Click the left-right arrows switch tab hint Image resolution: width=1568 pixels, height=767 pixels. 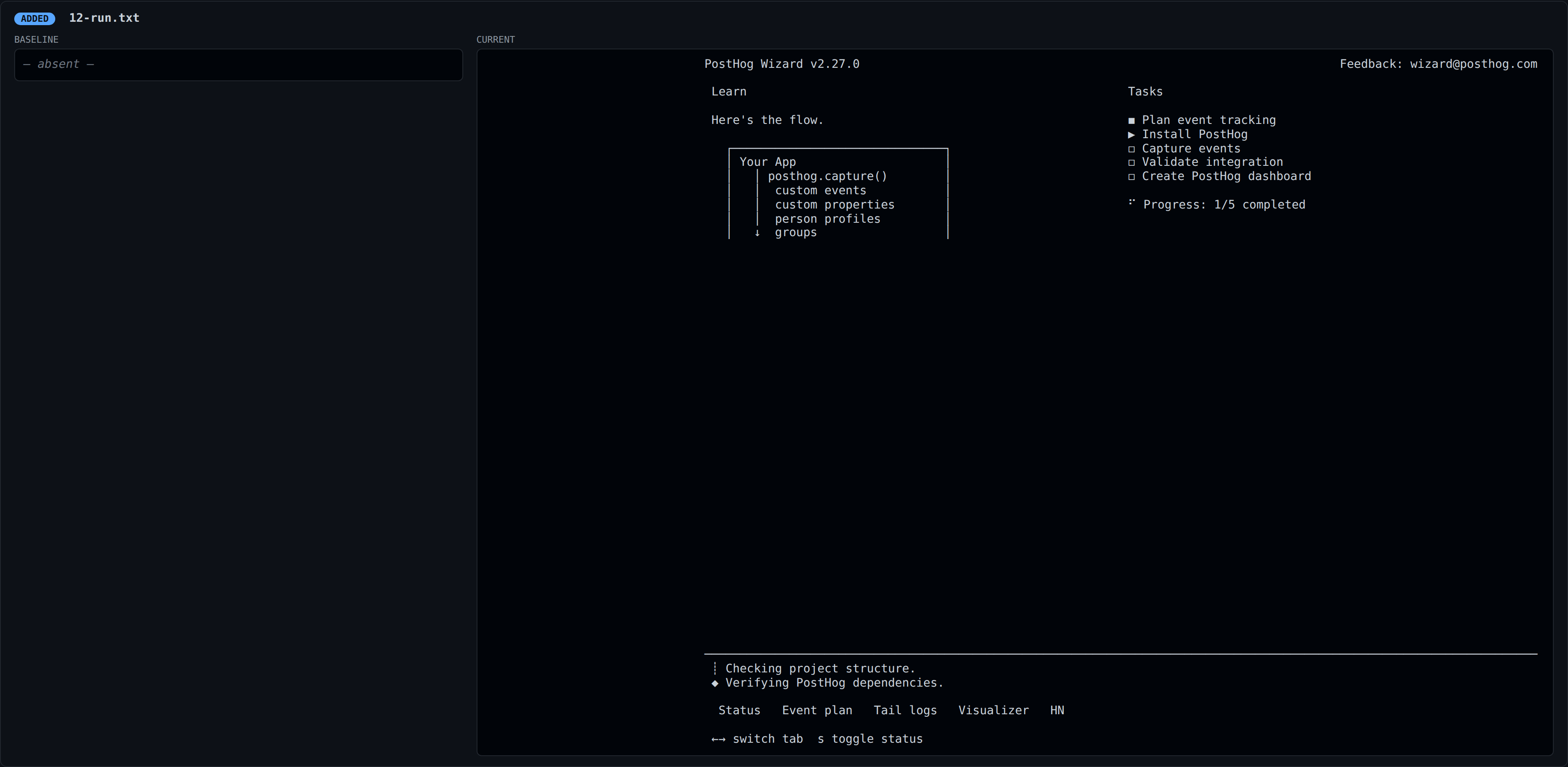pyautogui.click(x=757, y=739)
